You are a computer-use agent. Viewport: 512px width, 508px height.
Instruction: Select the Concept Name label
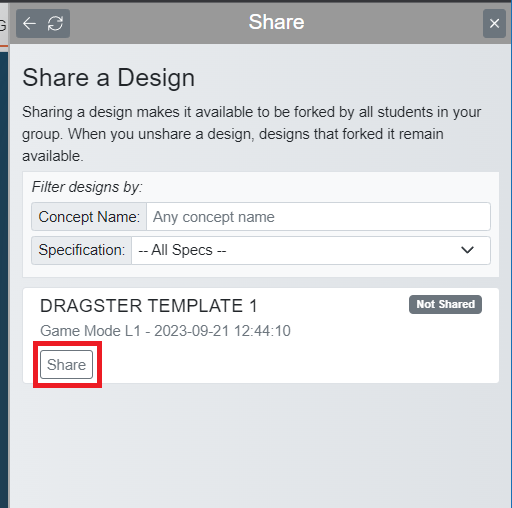click(89, 217)
